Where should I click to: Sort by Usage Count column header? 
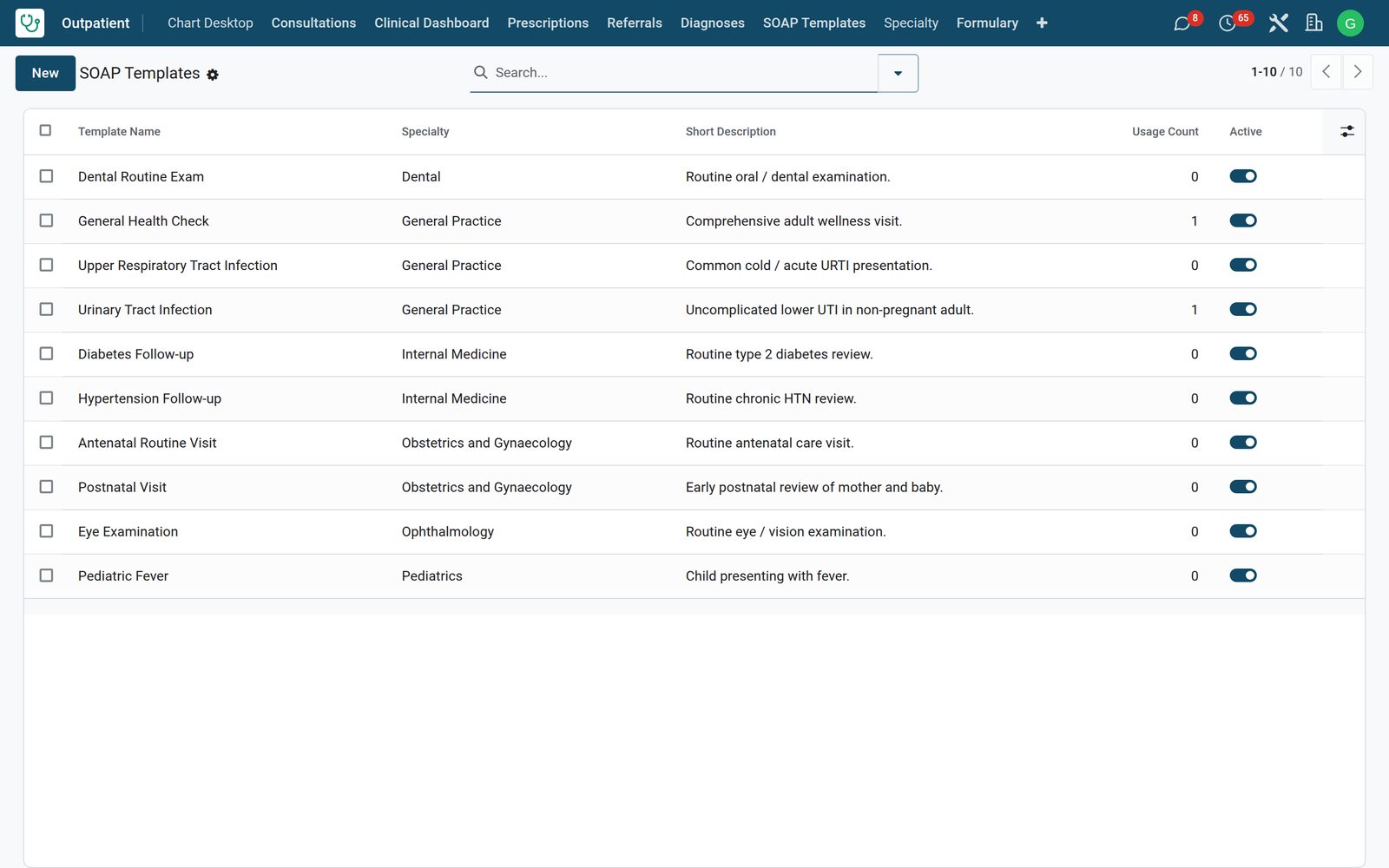click(1165, 132)
